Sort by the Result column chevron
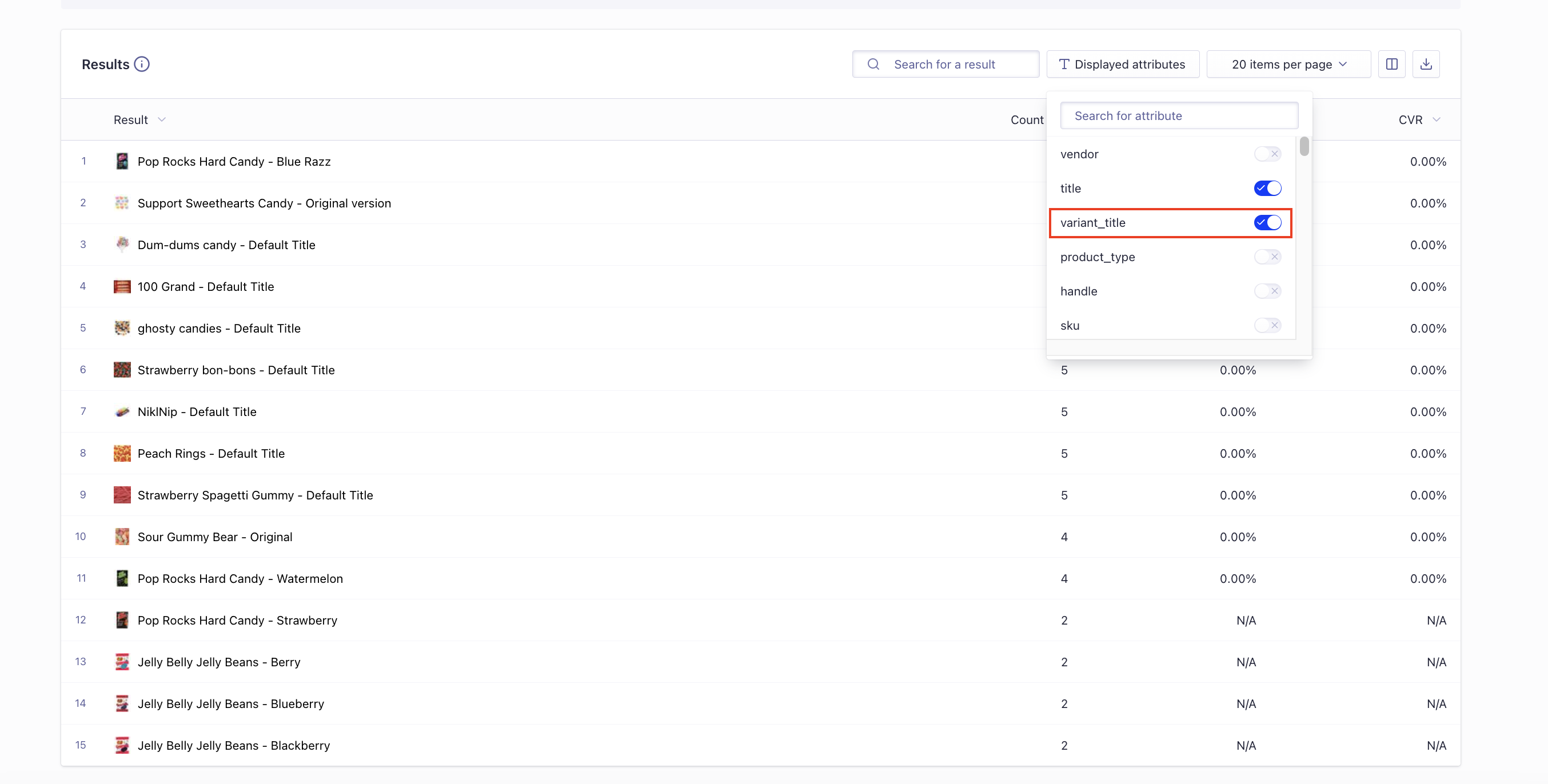Viewport: 1548px width, 784px height. point(162,120)
